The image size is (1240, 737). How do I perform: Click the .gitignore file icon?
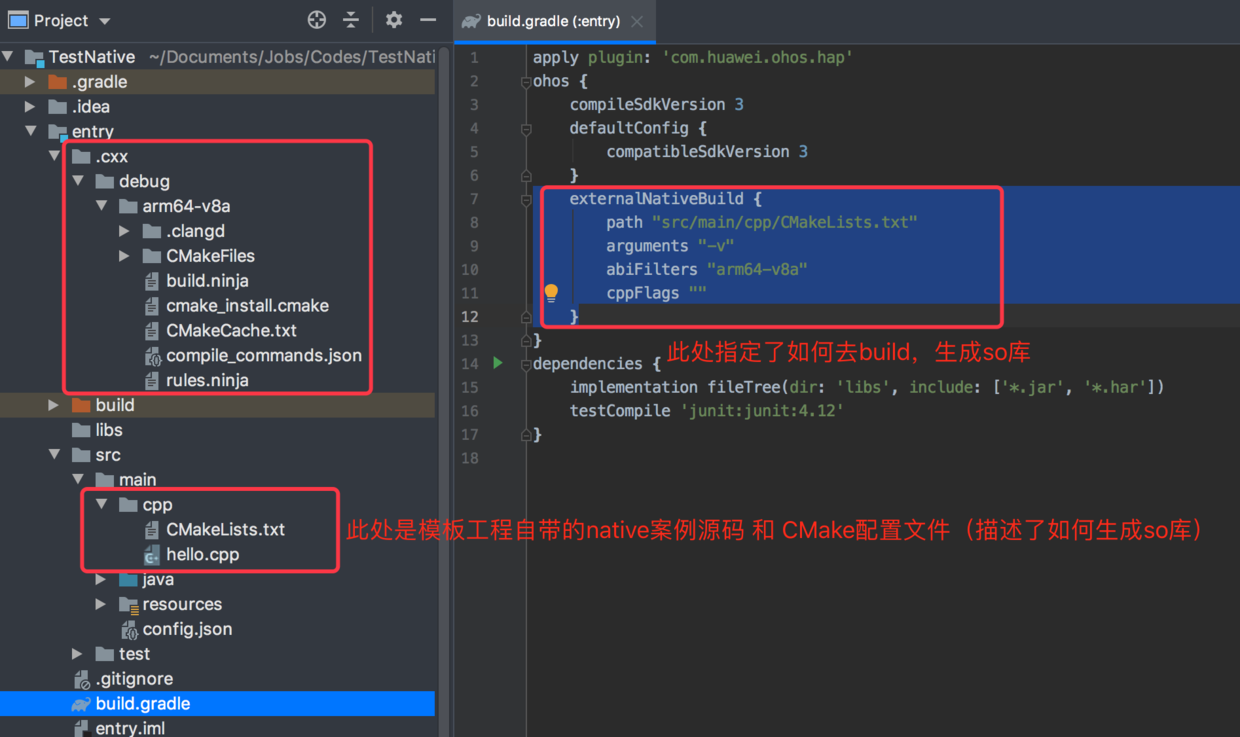coord(82,680)
